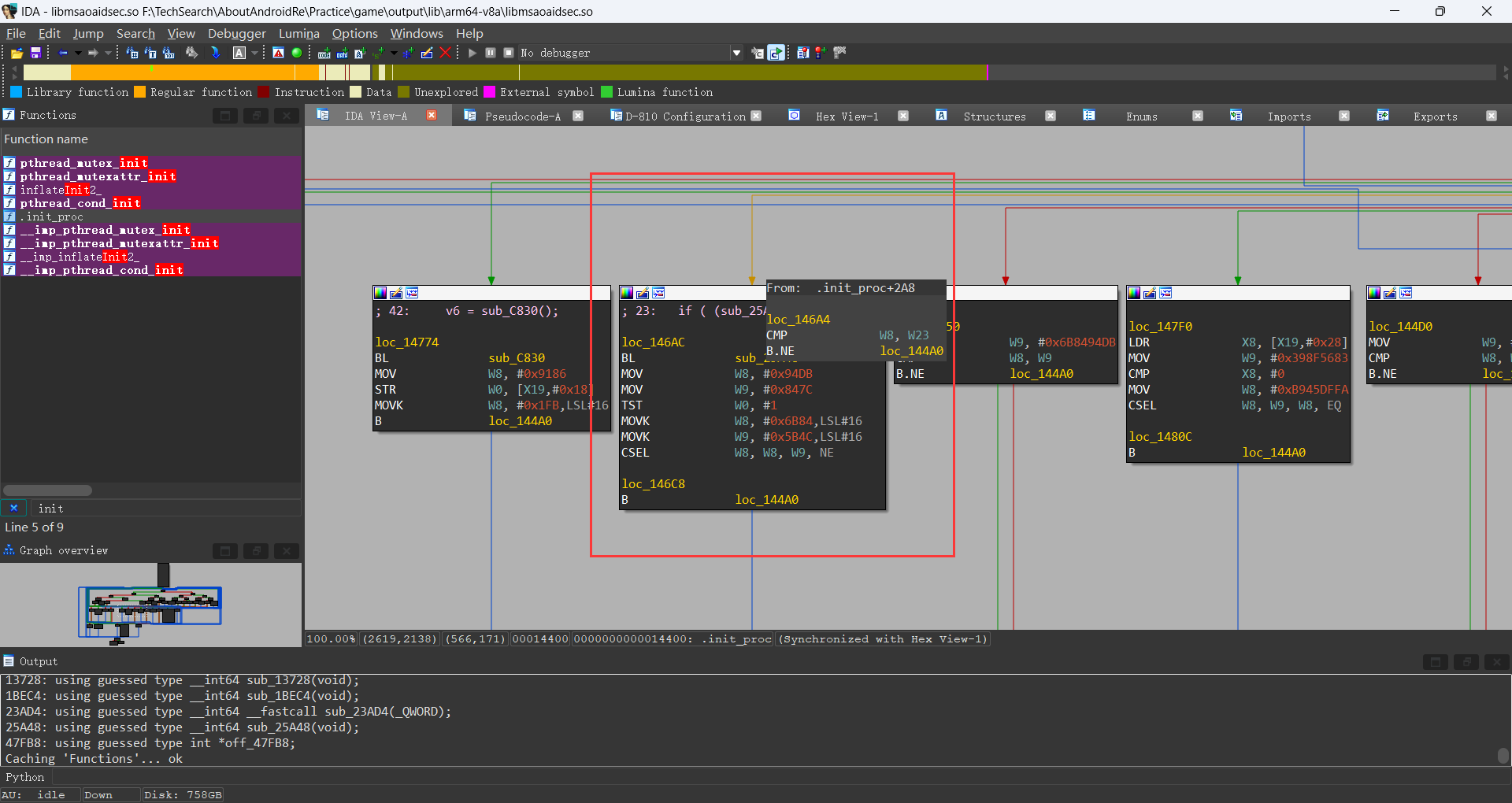Close the IDA View-A tab

pyautogui.click(x=432, y=116)
